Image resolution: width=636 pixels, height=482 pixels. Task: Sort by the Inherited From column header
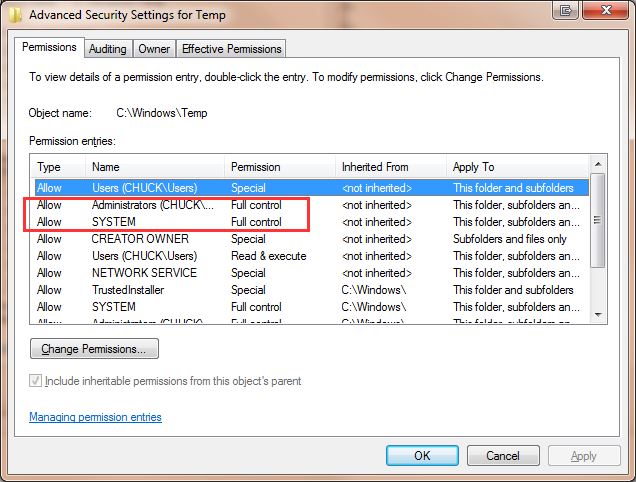point(391,167)
